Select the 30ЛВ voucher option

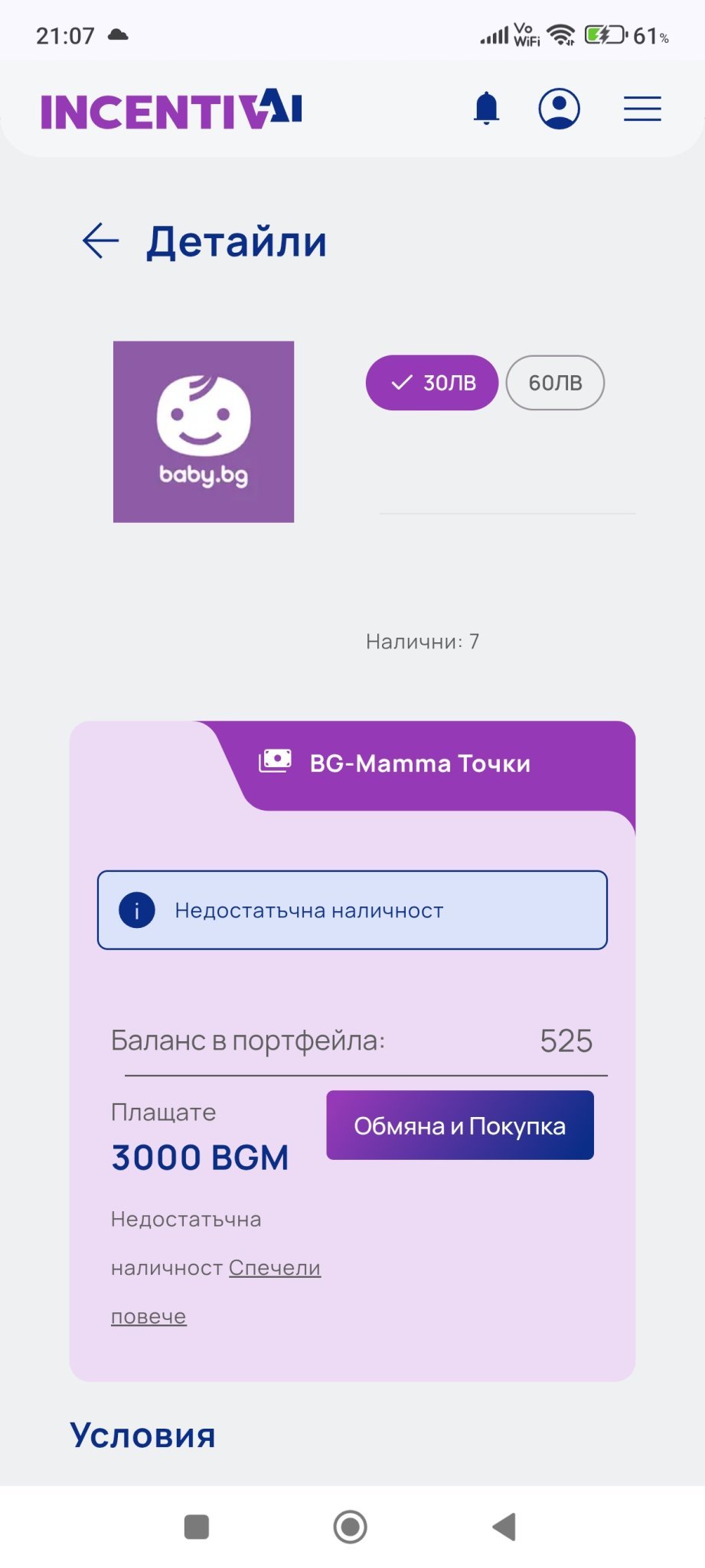click(x=432, y=383)
